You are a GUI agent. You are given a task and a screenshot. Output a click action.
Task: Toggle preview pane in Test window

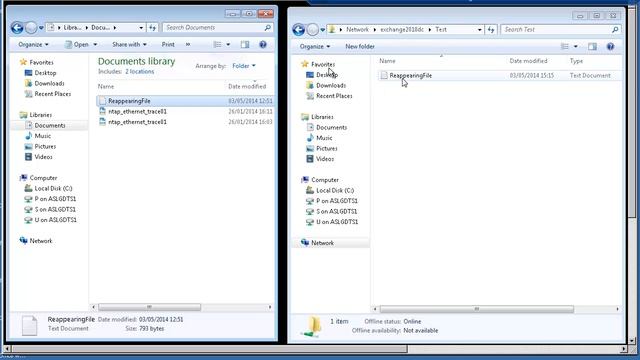592,47
